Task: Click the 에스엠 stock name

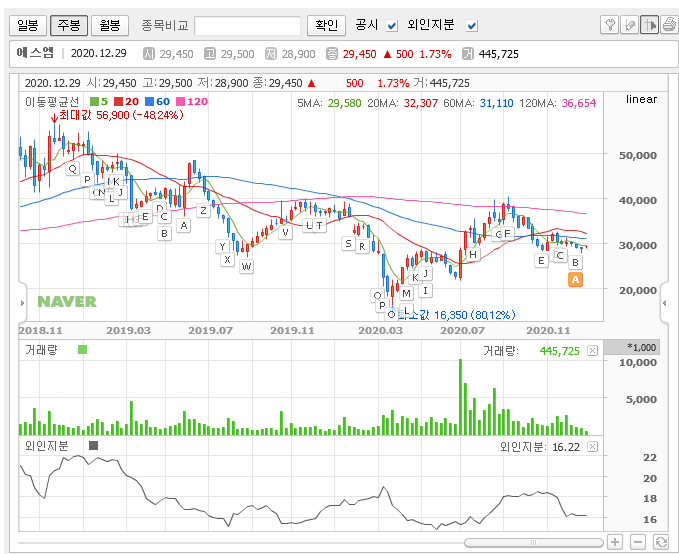Action: tap(35, 53)
